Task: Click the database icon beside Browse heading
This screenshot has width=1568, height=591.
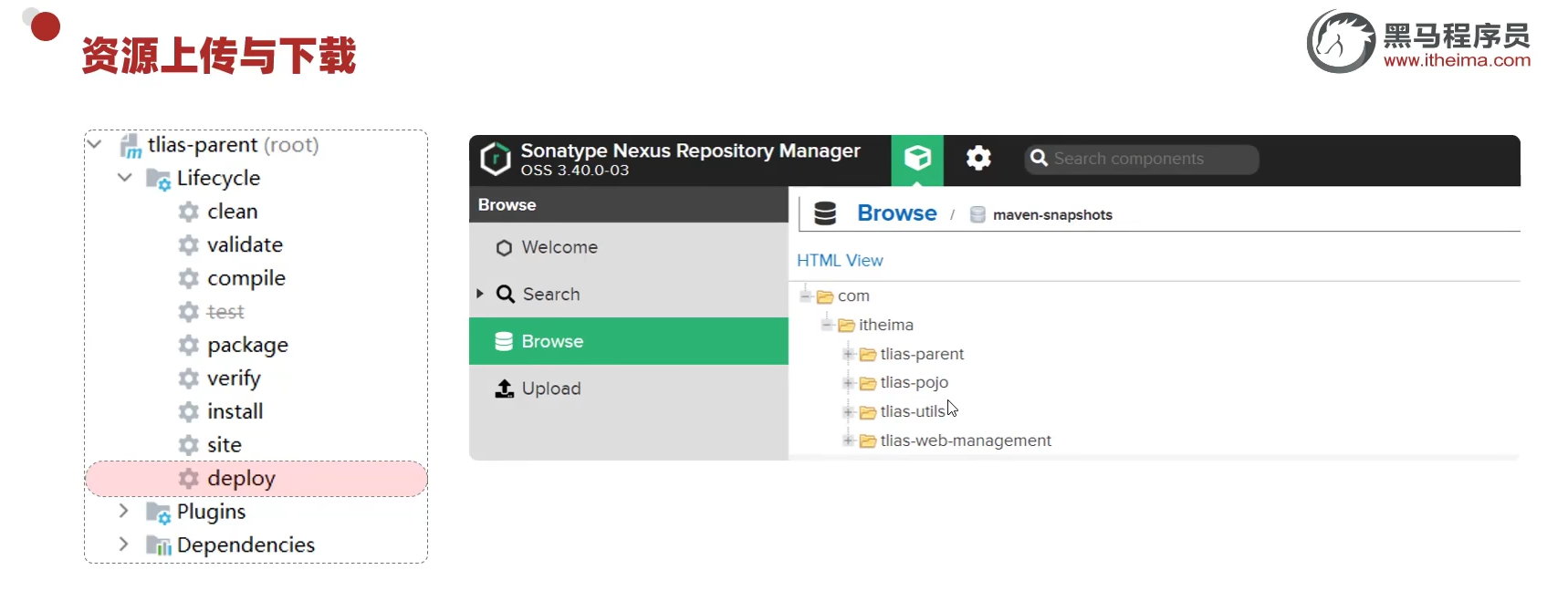Action: pyautogui.click(x=825, y=213)
